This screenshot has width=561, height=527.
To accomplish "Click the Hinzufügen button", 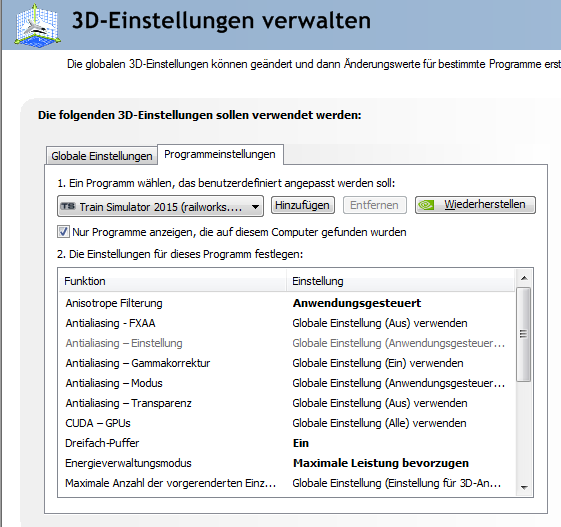I will click(x=302, y=205).
